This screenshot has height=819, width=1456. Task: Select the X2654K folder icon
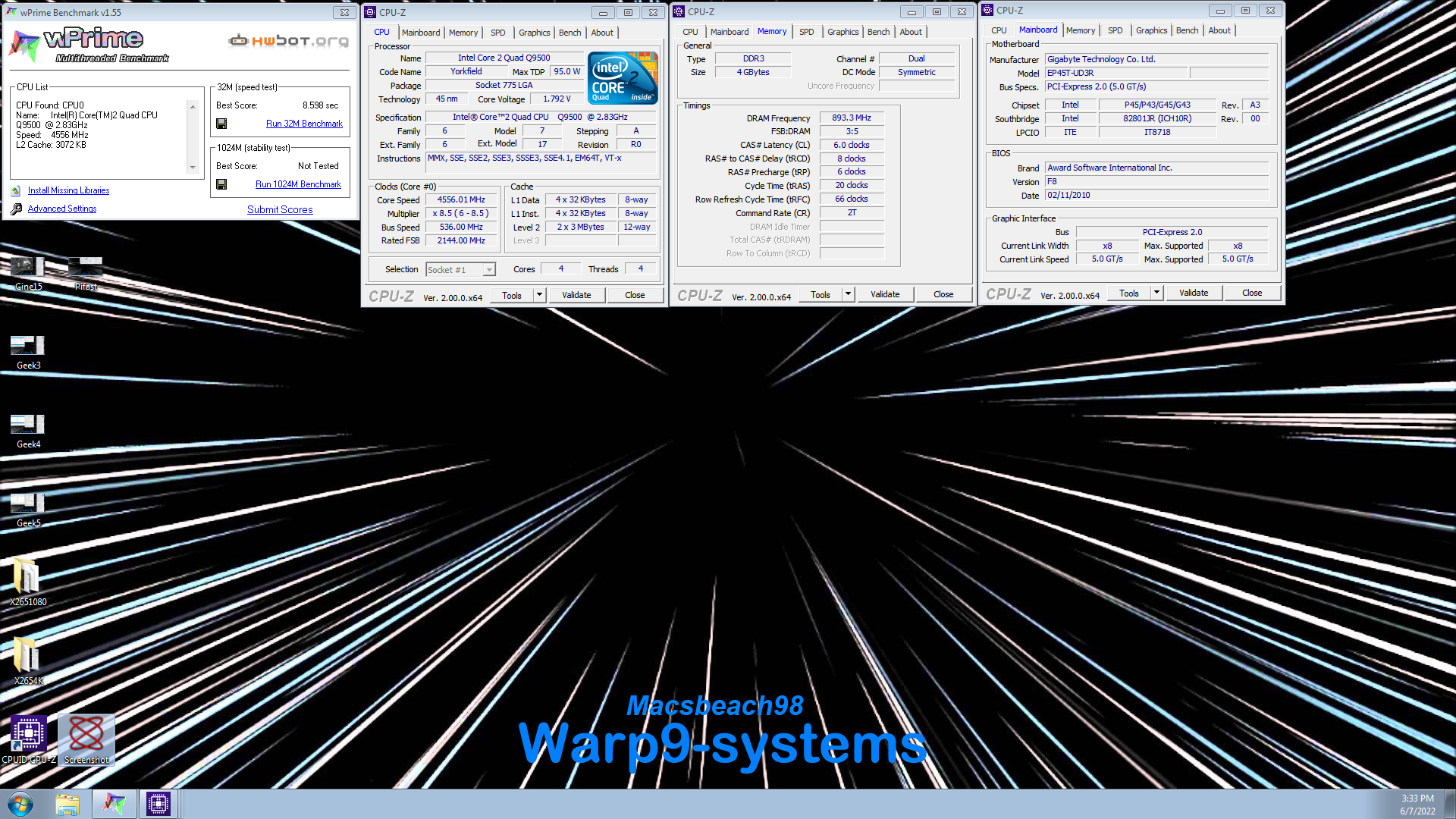(28, 661)
